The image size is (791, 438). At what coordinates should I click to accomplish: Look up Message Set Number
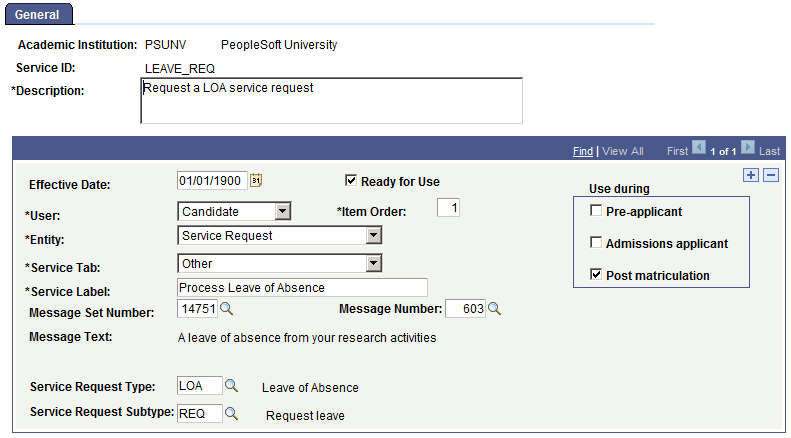226,309
